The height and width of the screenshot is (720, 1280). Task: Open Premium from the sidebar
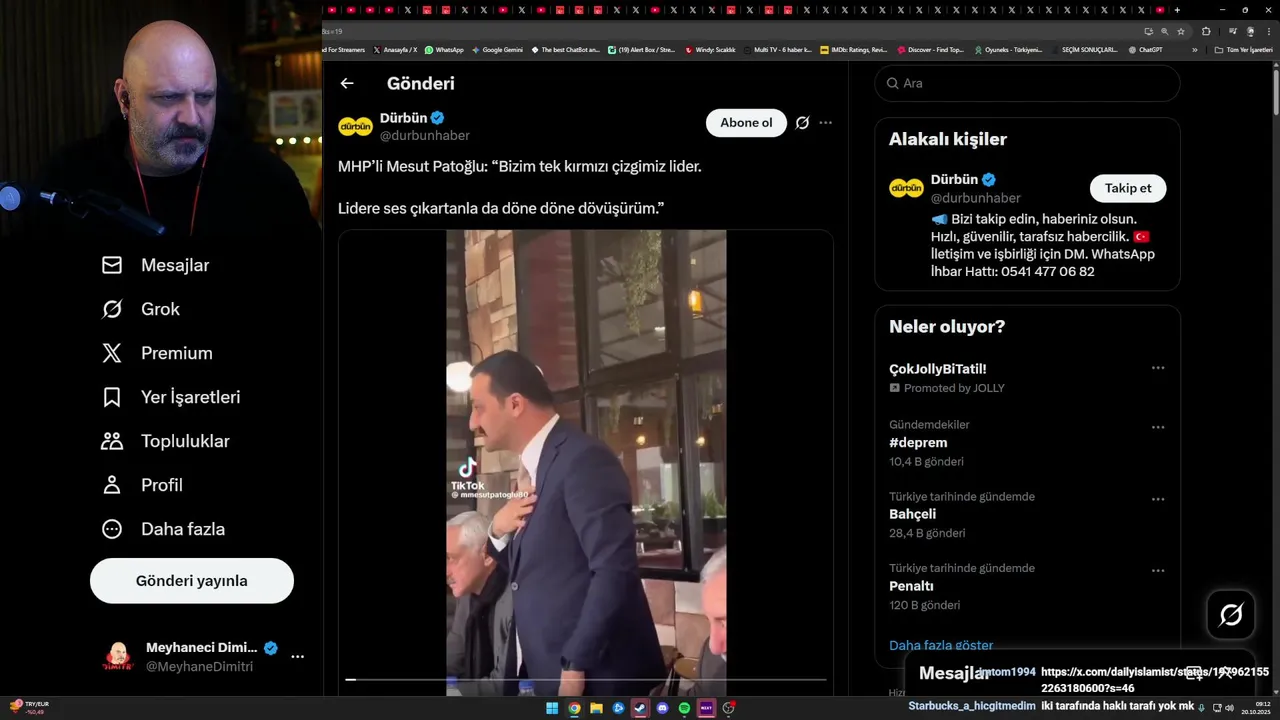point(157,353)
